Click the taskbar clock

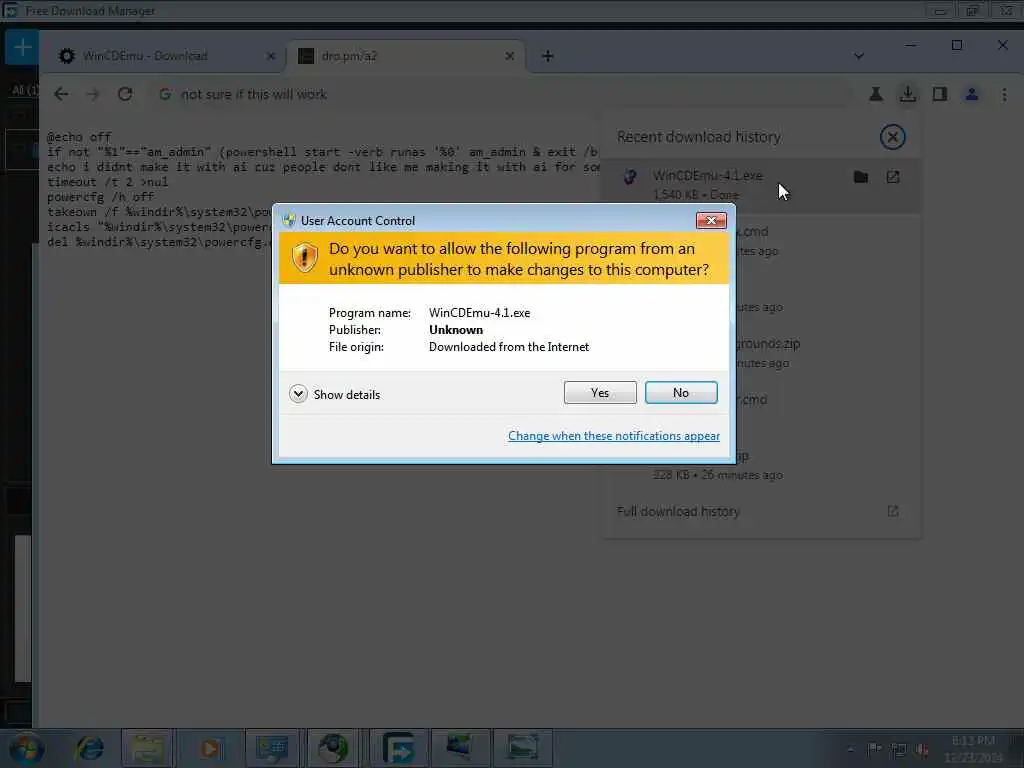pos(973,749)
